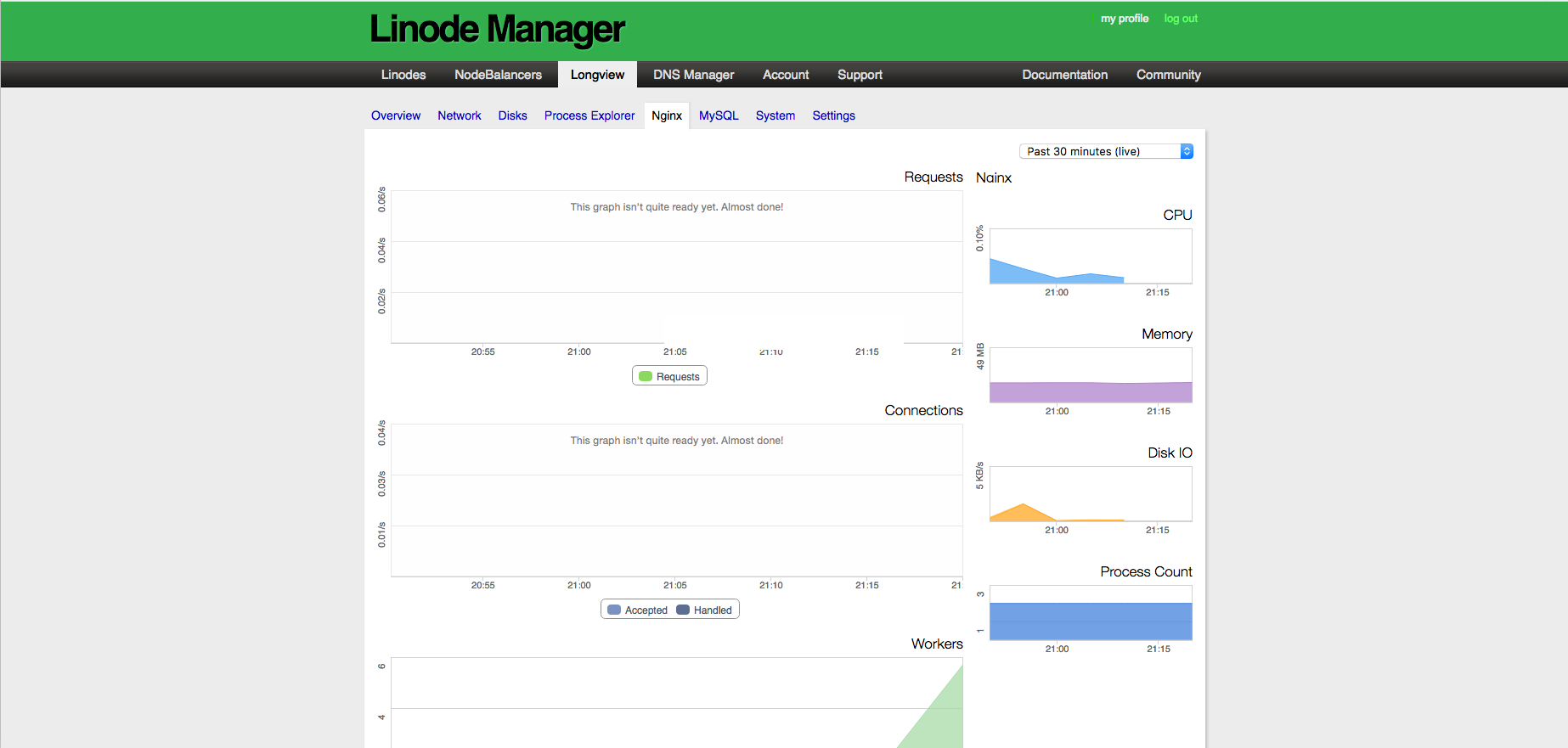Screen dimensions: 1568x748
Task: Click the log out link
Action: click(x=1181, y=19)
